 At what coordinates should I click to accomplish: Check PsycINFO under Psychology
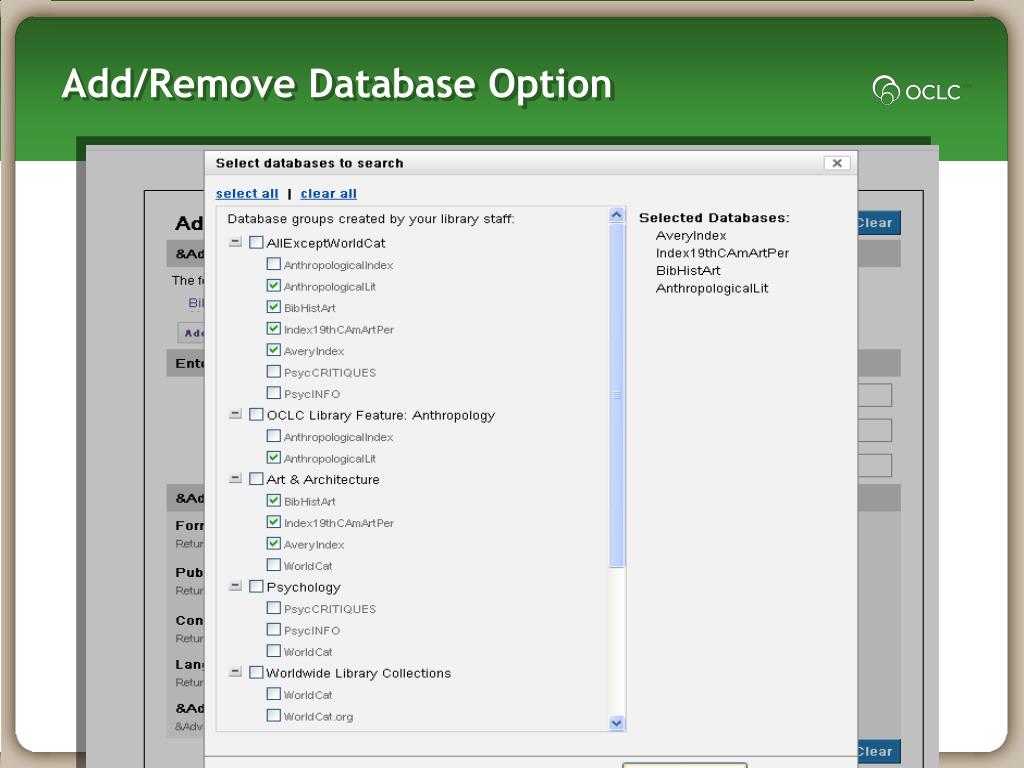point(274,630)
